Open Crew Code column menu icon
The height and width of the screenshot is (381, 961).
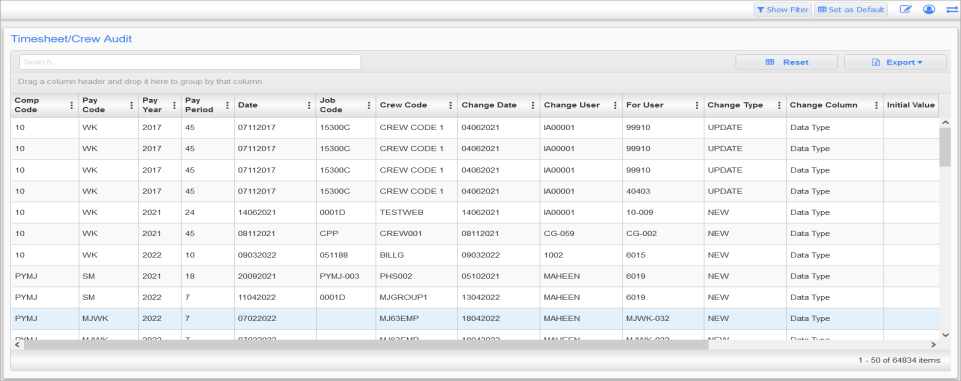click(450, 105)
